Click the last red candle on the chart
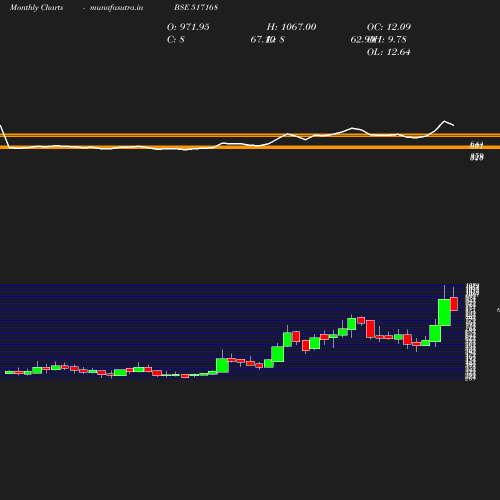Screen dimensions: 500x500 pyautogui.click(x=454, y=304)
